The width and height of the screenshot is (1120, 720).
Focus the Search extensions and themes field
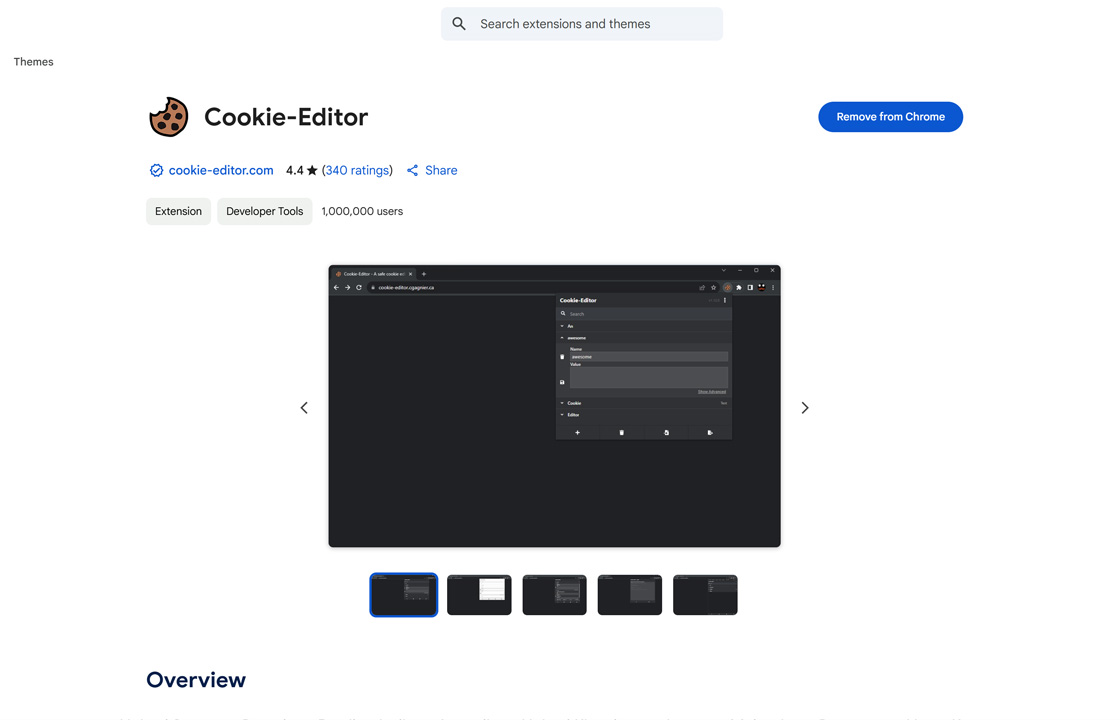coord(581,24)
